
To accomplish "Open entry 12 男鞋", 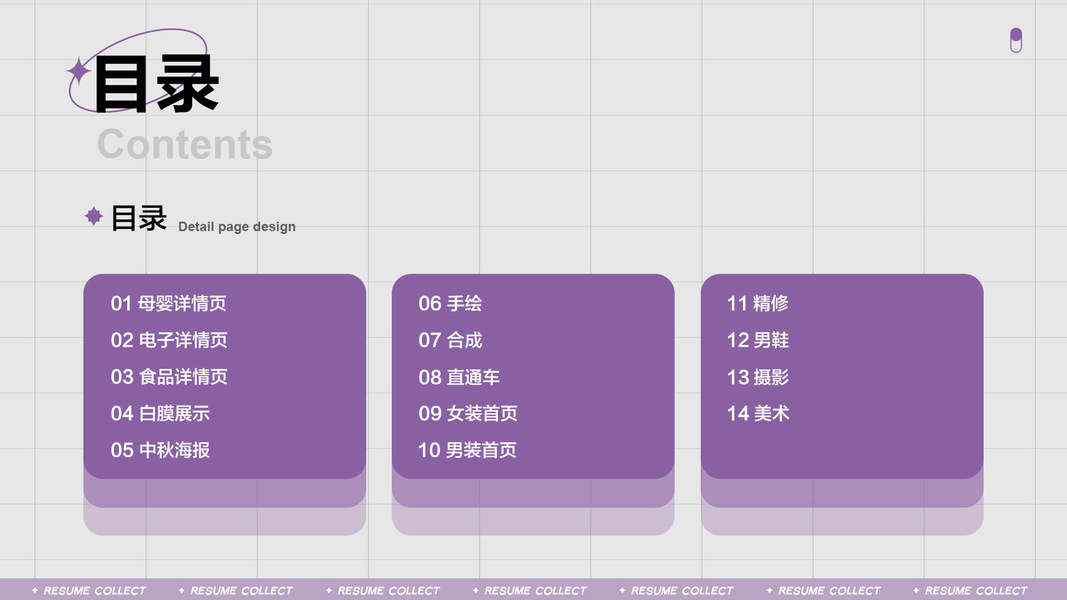I will point(758,340).
